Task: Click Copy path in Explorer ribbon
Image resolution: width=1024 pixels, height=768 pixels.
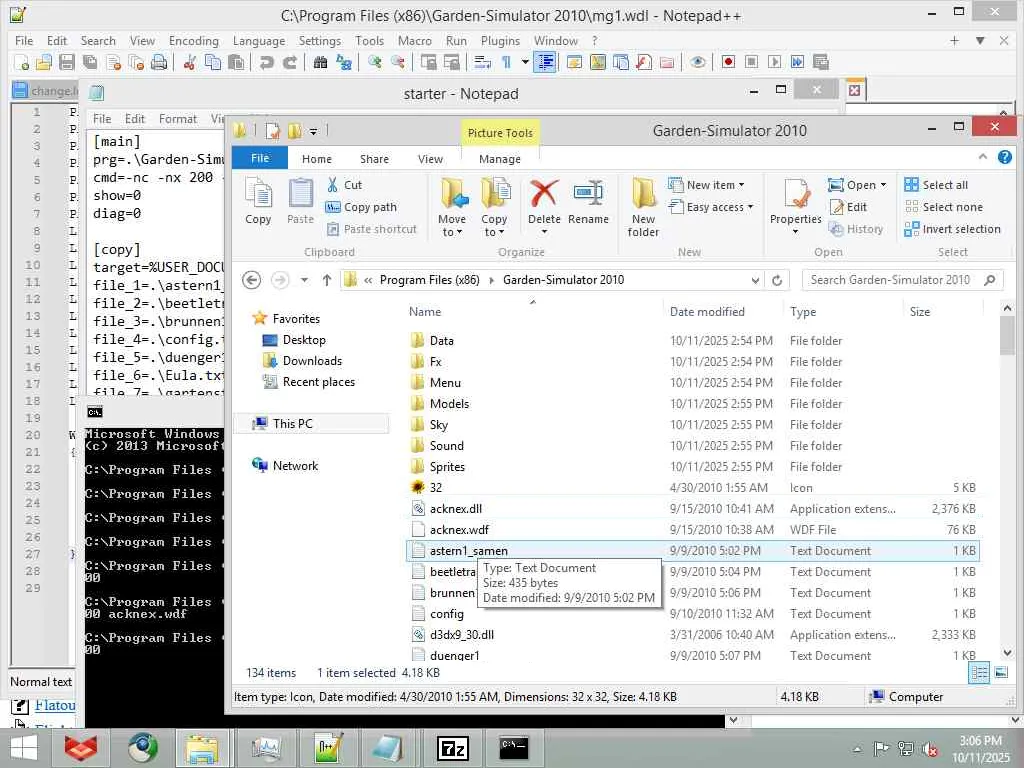Action: (x=362, y=207)
